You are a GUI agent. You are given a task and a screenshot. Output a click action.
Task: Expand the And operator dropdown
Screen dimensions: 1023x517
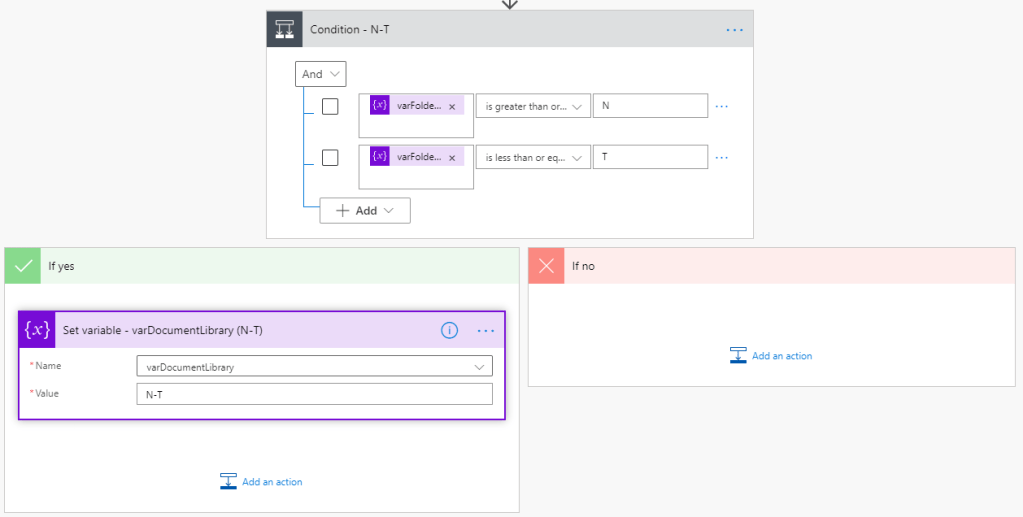point(320,74)
